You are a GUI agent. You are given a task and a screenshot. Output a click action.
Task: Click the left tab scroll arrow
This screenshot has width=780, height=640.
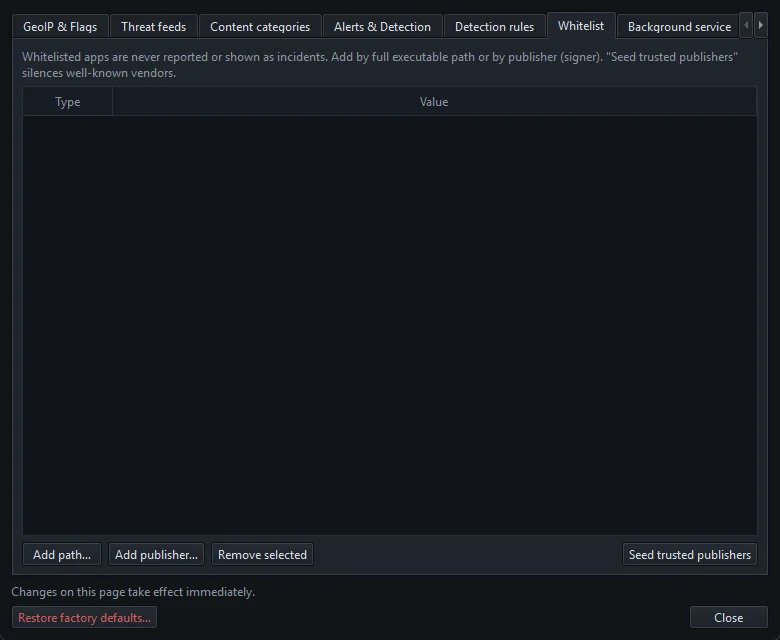(x=746, y=25)
